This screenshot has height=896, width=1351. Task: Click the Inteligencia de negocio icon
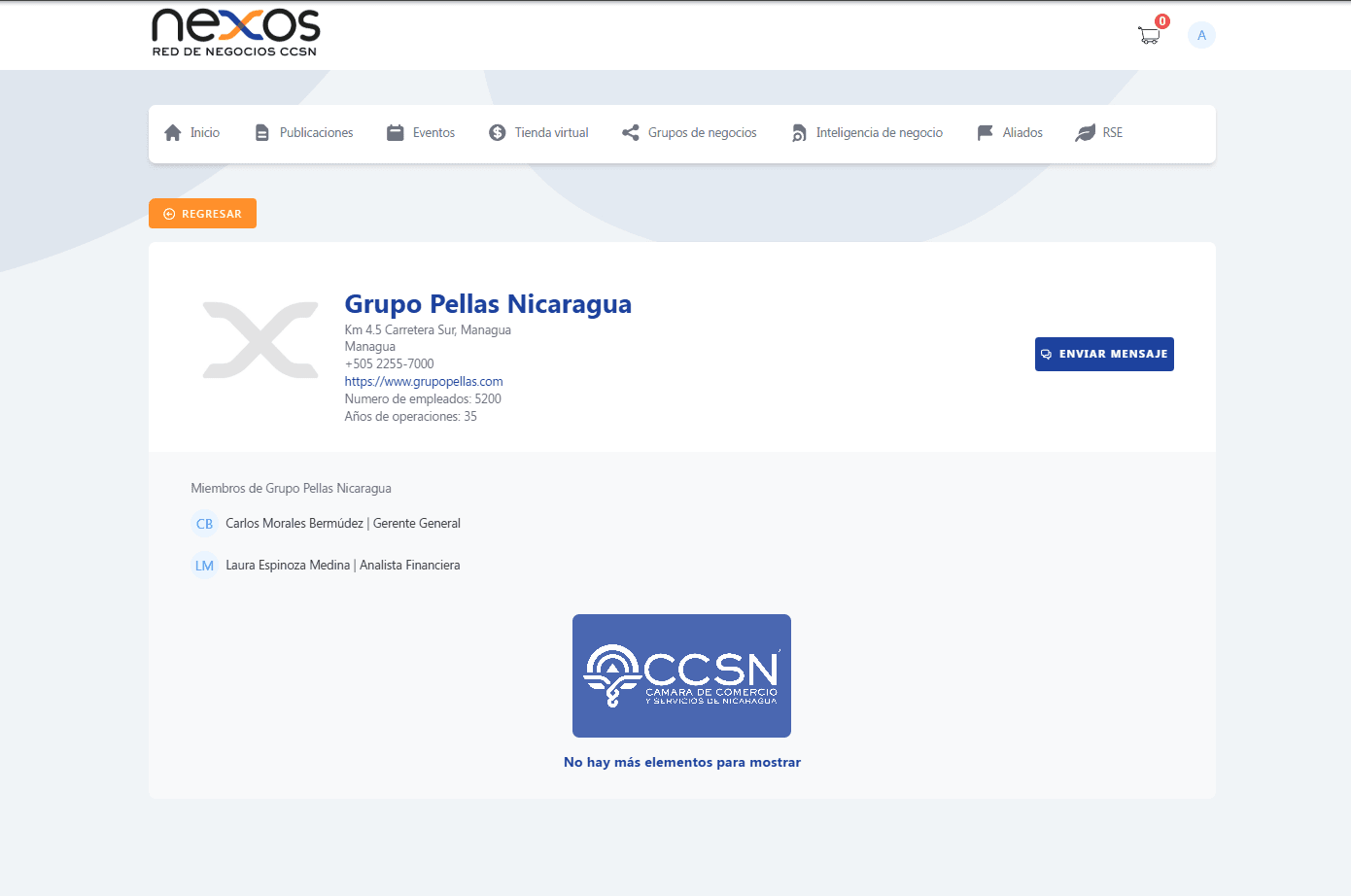(x=799, y=133)
